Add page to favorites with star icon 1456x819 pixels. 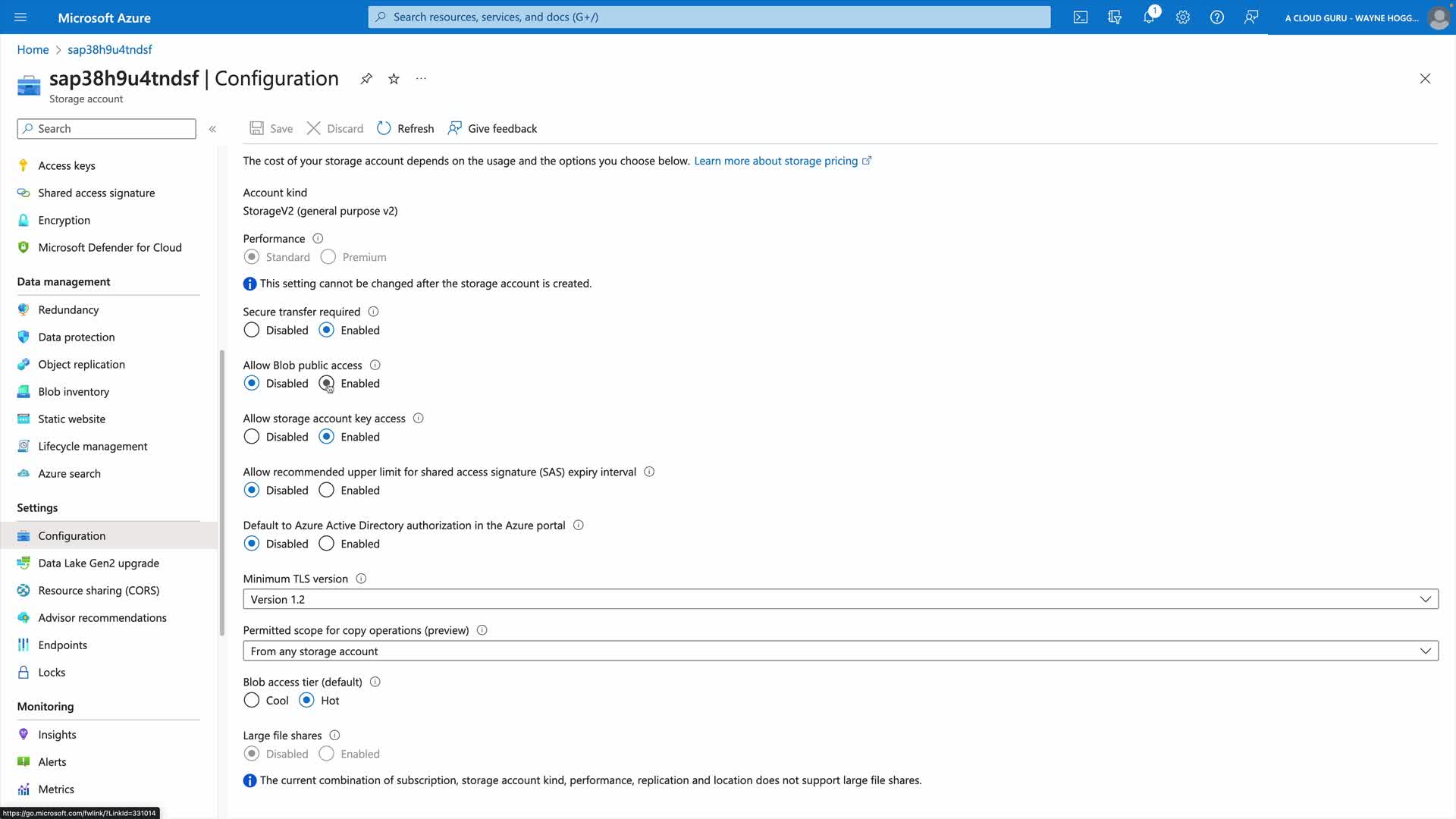[394, 79]
